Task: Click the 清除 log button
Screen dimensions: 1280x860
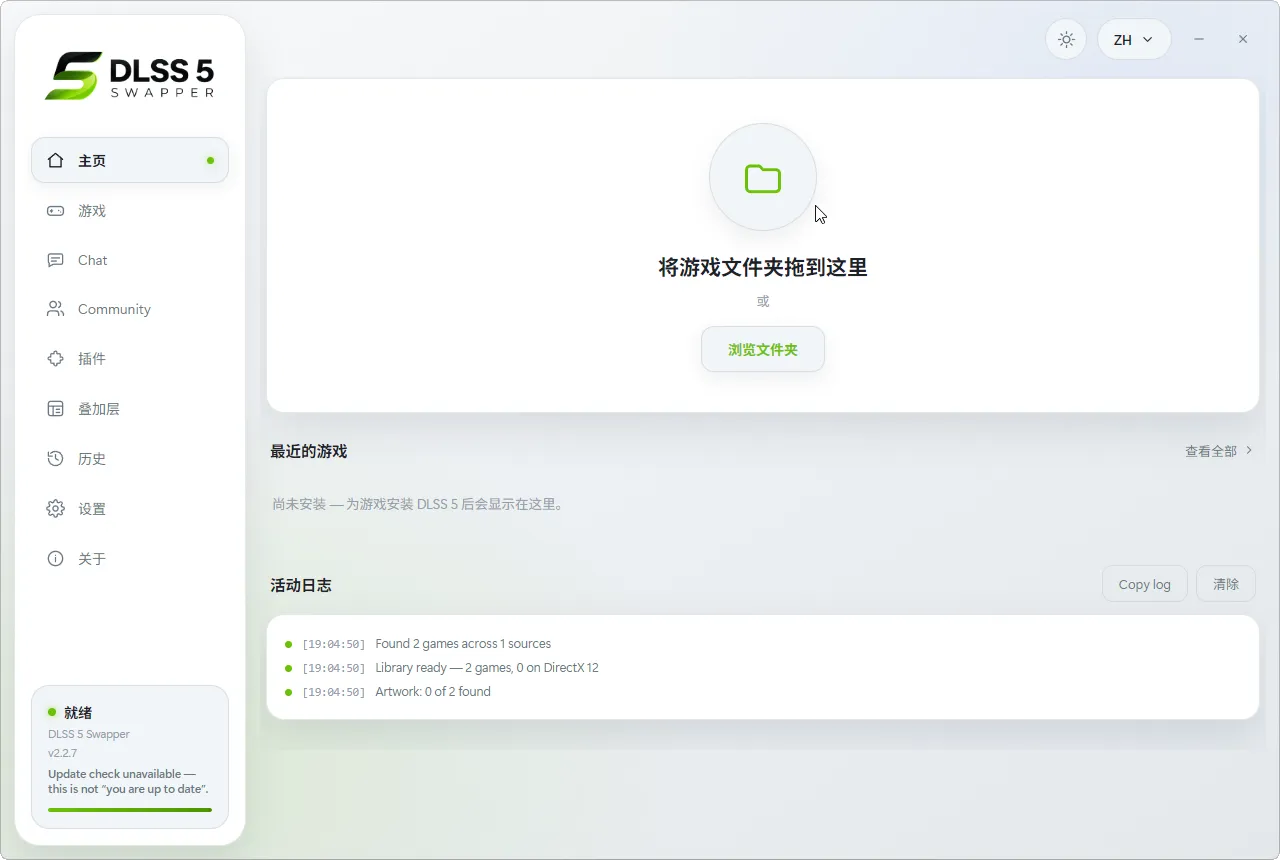Action: pos(1226,584)
